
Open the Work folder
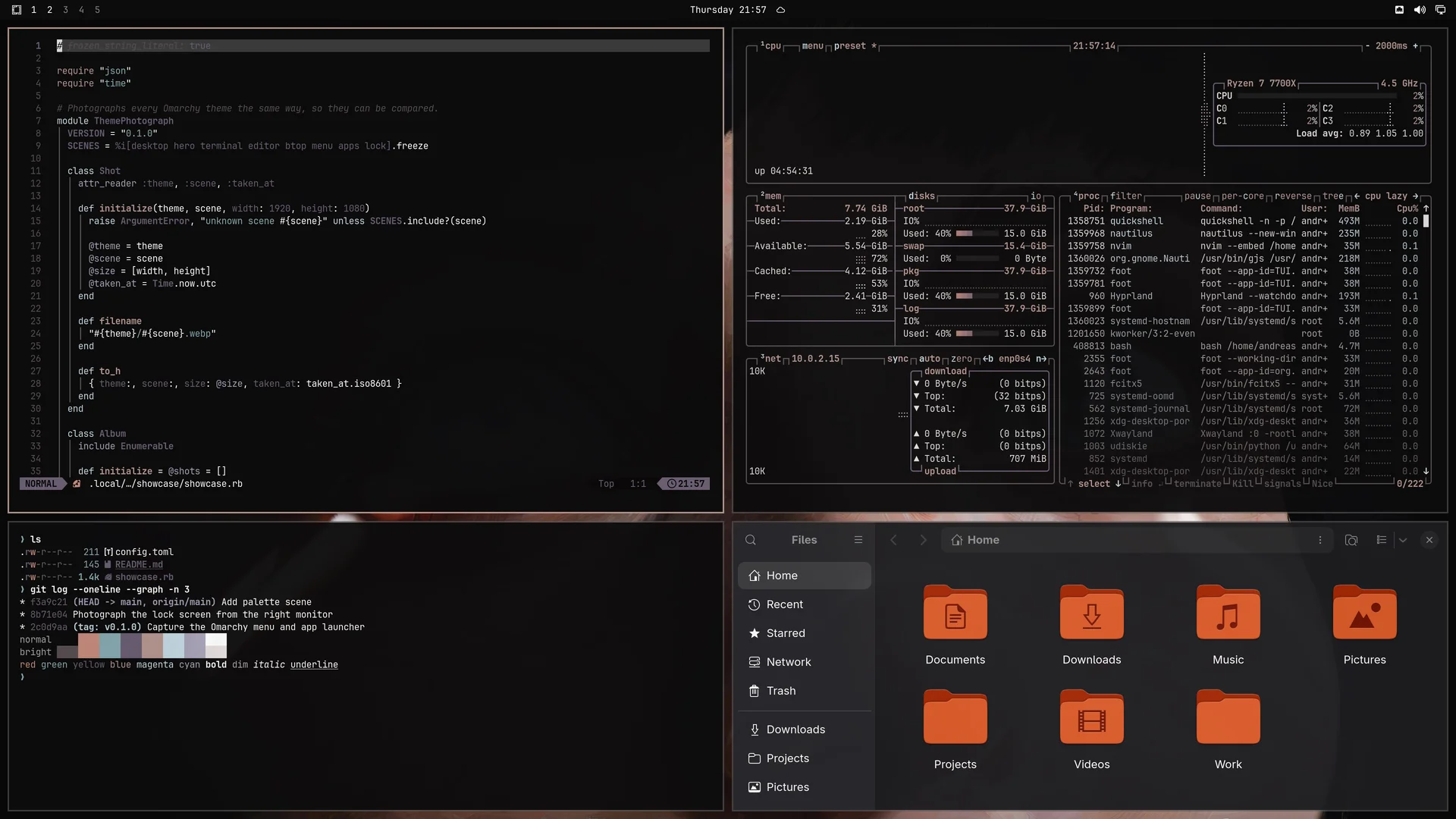[1228, 730]
